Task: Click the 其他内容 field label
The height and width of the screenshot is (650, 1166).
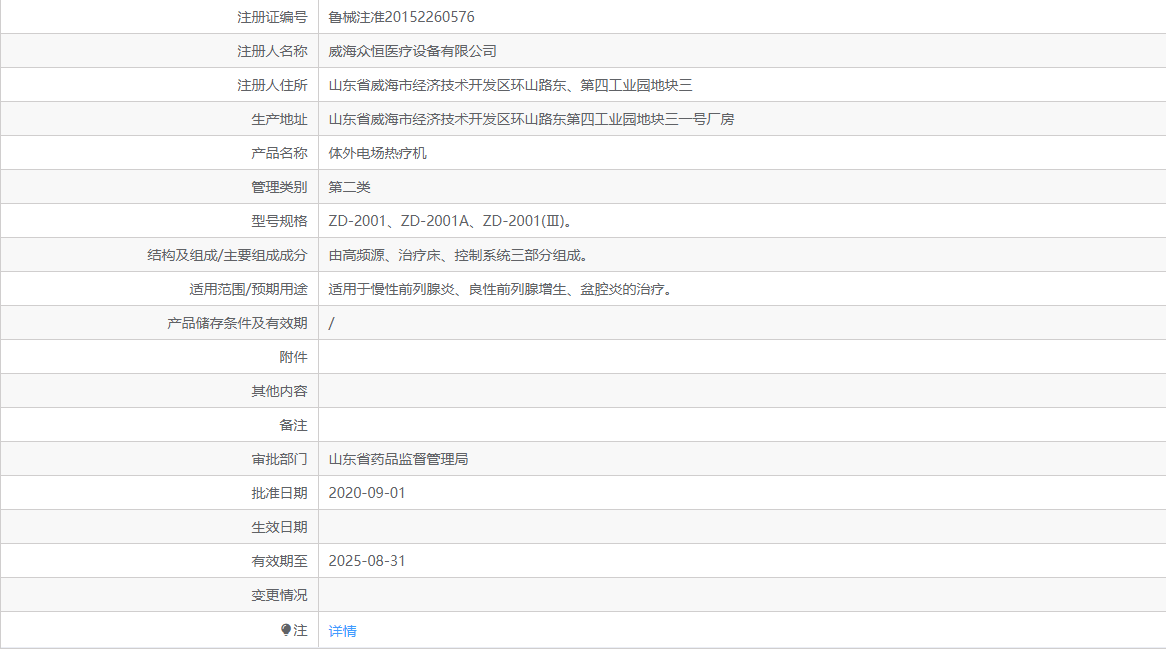Action: click(279, 391)
